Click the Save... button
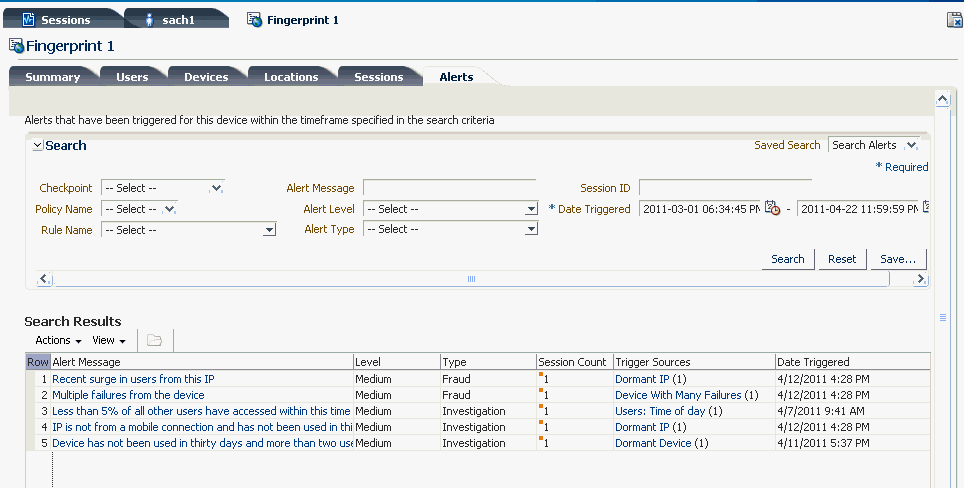Screen dimensions: 964x488 click(898, 259)
